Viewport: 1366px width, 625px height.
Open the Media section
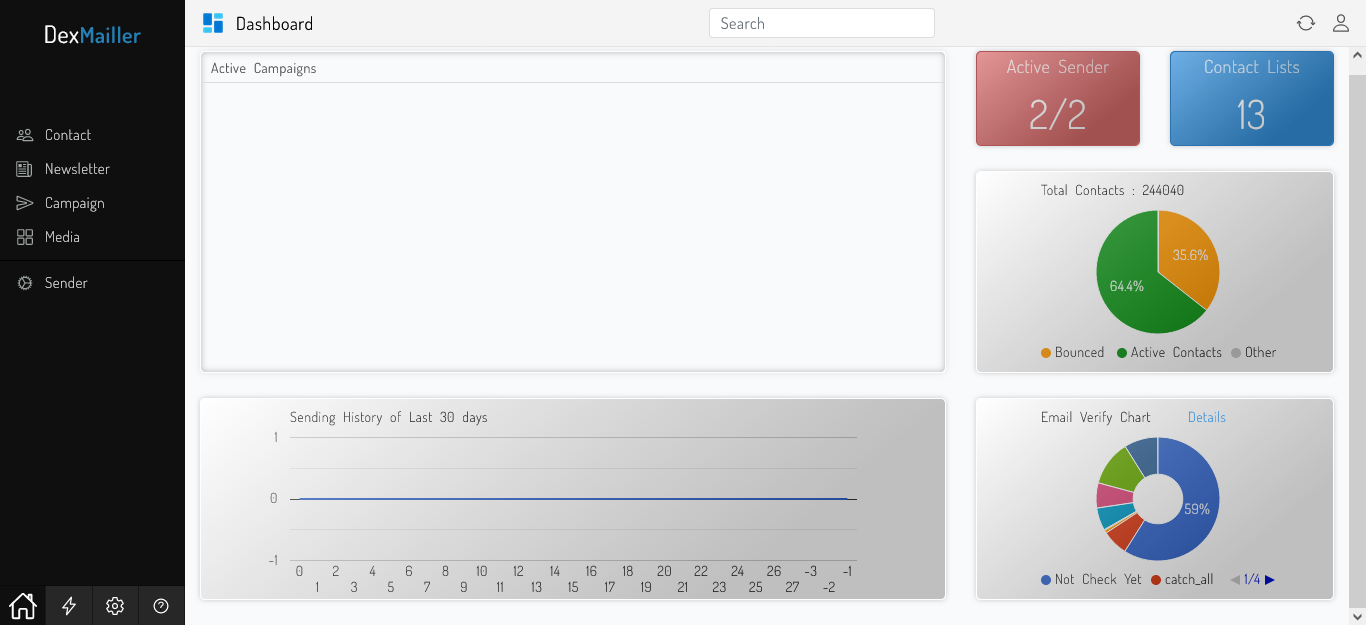pos(62,237)
